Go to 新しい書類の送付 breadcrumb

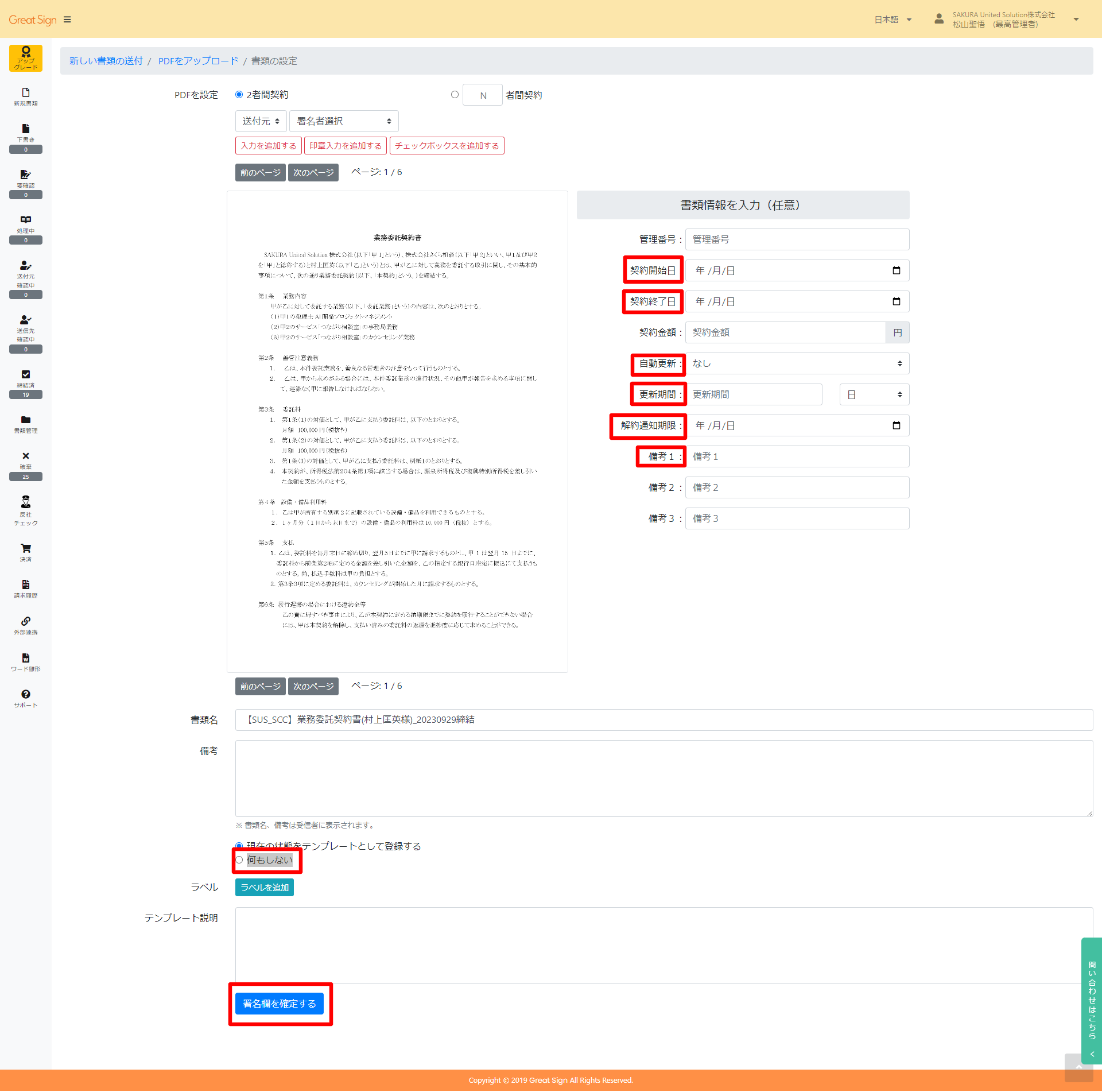coord(106,61)
